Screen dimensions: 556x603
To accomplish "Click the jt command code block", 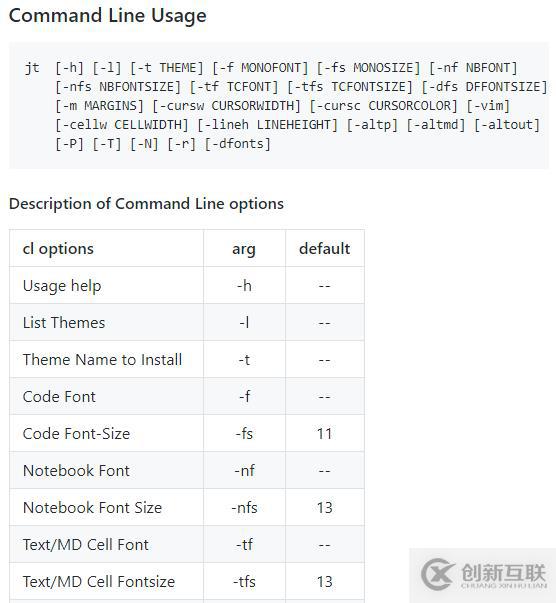I will tap(279, 105).
